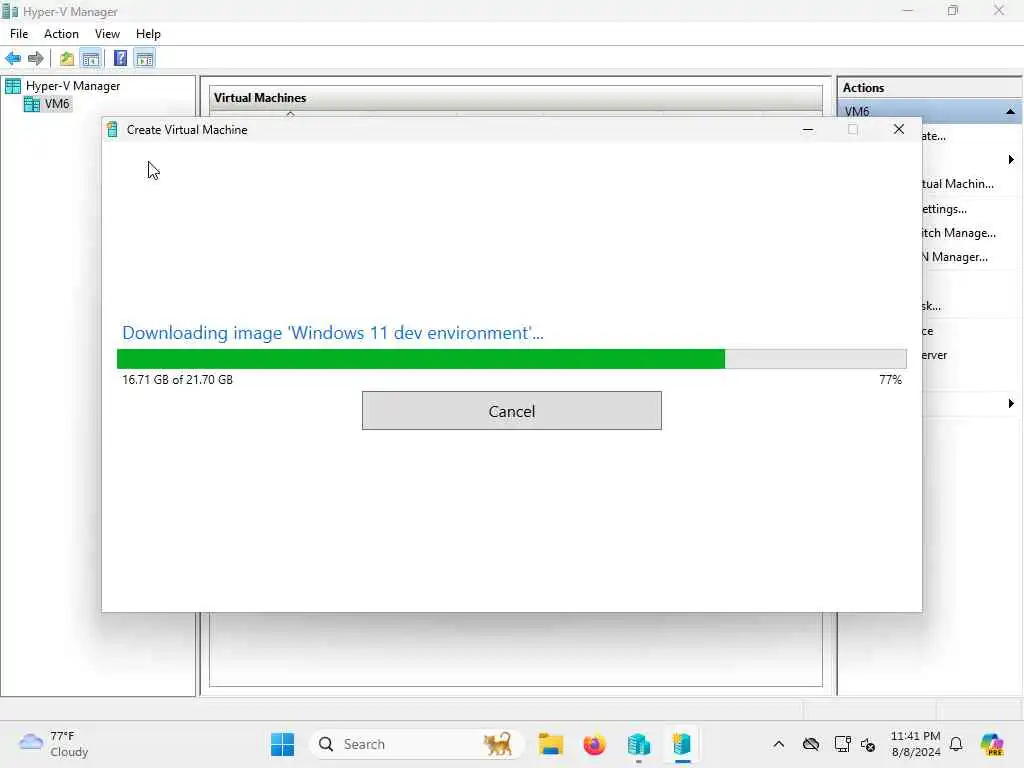Click the Downloading image status text
1024x768 pixels.
[332, 333]
